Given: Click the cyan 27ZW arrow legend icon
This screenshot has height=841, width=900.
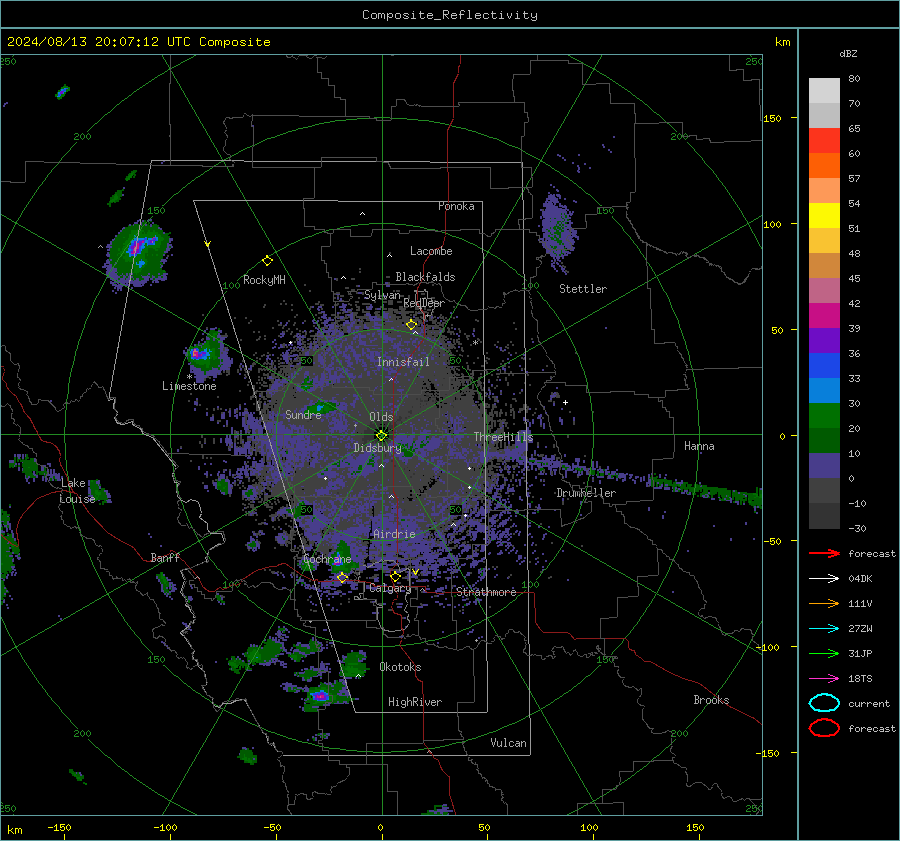Looking at the screenshot, I should (824, 629).
